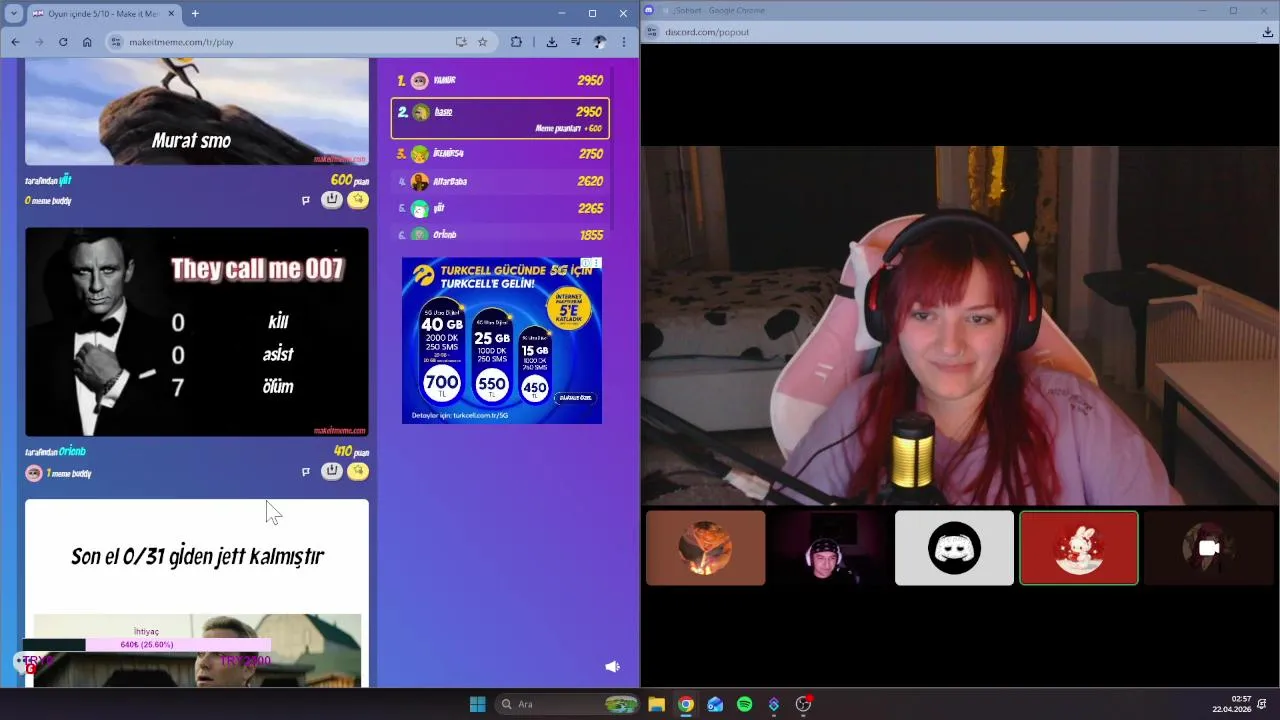Click the meme buddy avatar under 007 meme
The height and width of the screenshot is (720, 1280).
point(34,473)
